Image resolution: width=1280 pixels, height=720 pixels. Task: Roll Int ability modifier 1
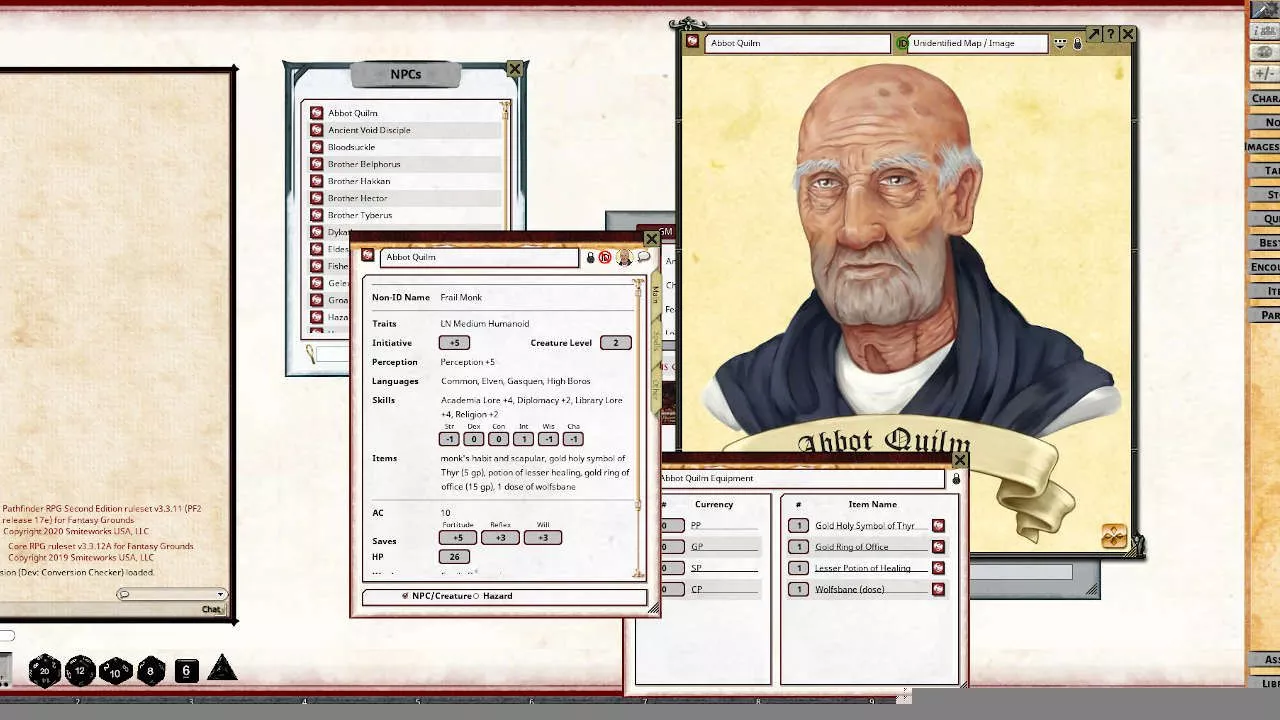click(x=523, y=439)
